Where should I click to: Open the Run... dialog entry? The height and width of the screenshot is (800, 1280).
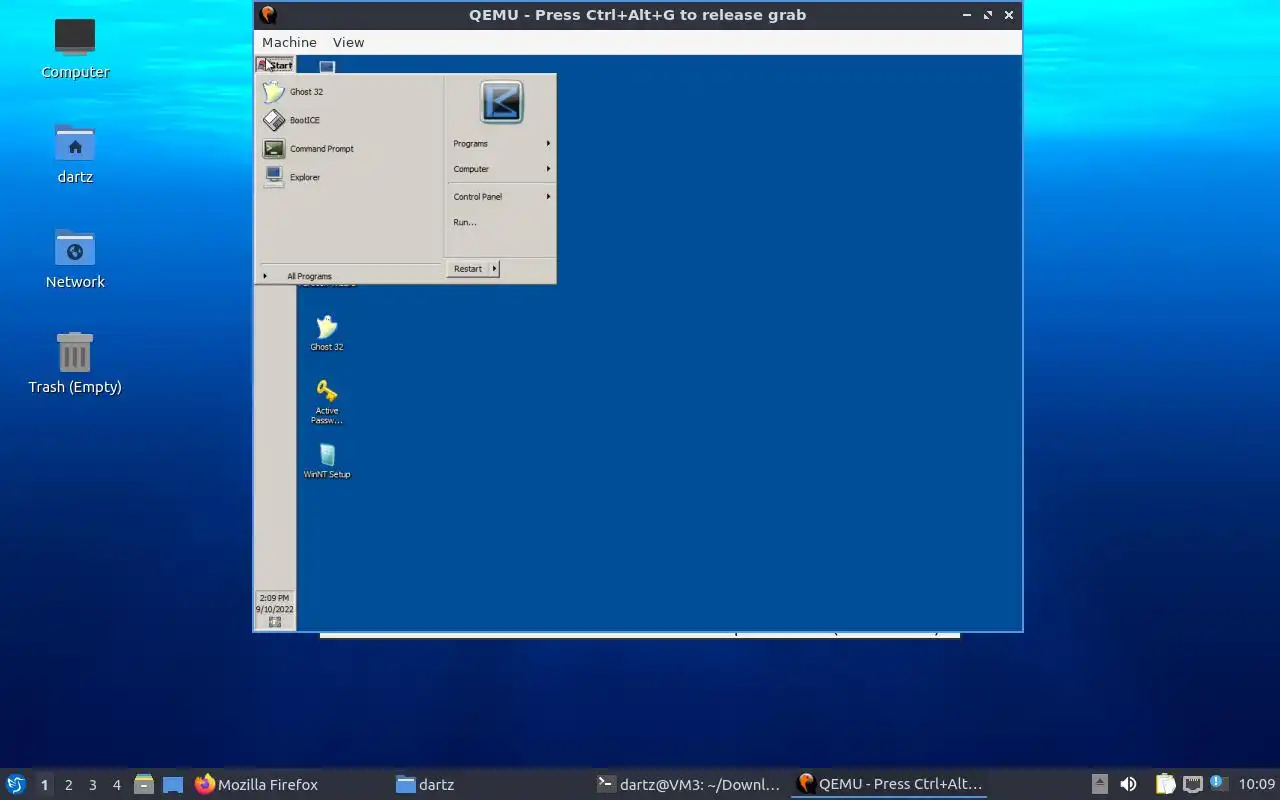[501, 222]
